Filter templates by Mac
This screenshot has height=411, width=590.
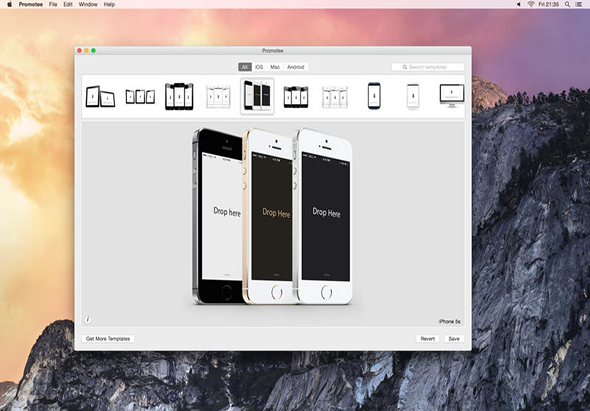(275, 67)
